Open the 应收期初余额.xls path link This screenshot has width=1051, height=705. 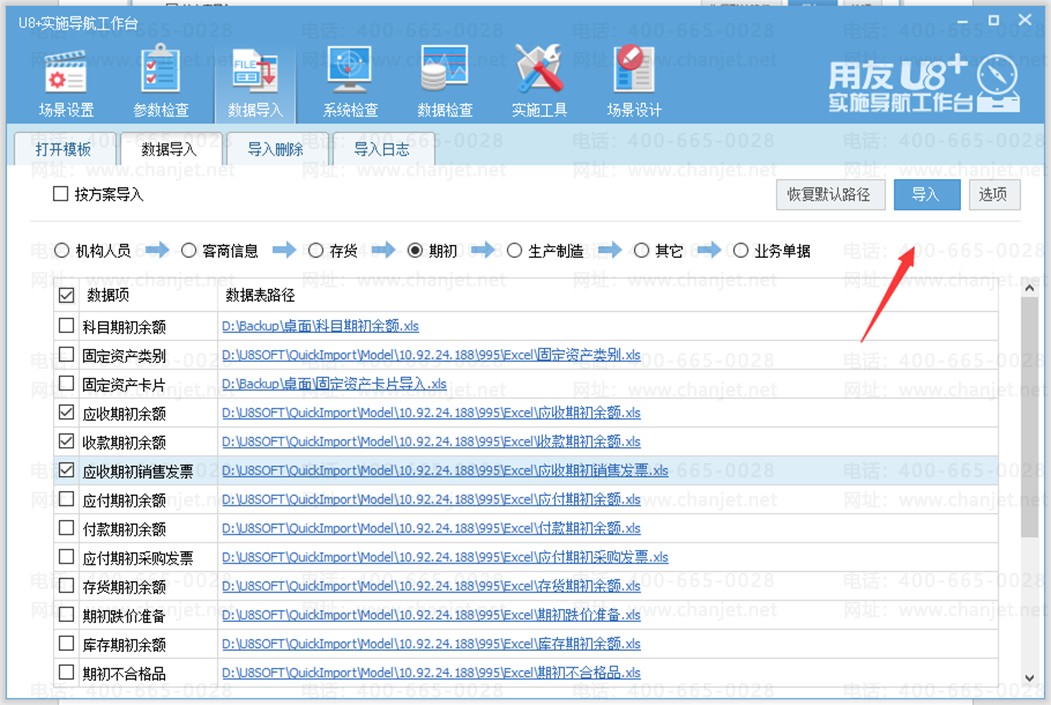(431, 413)
